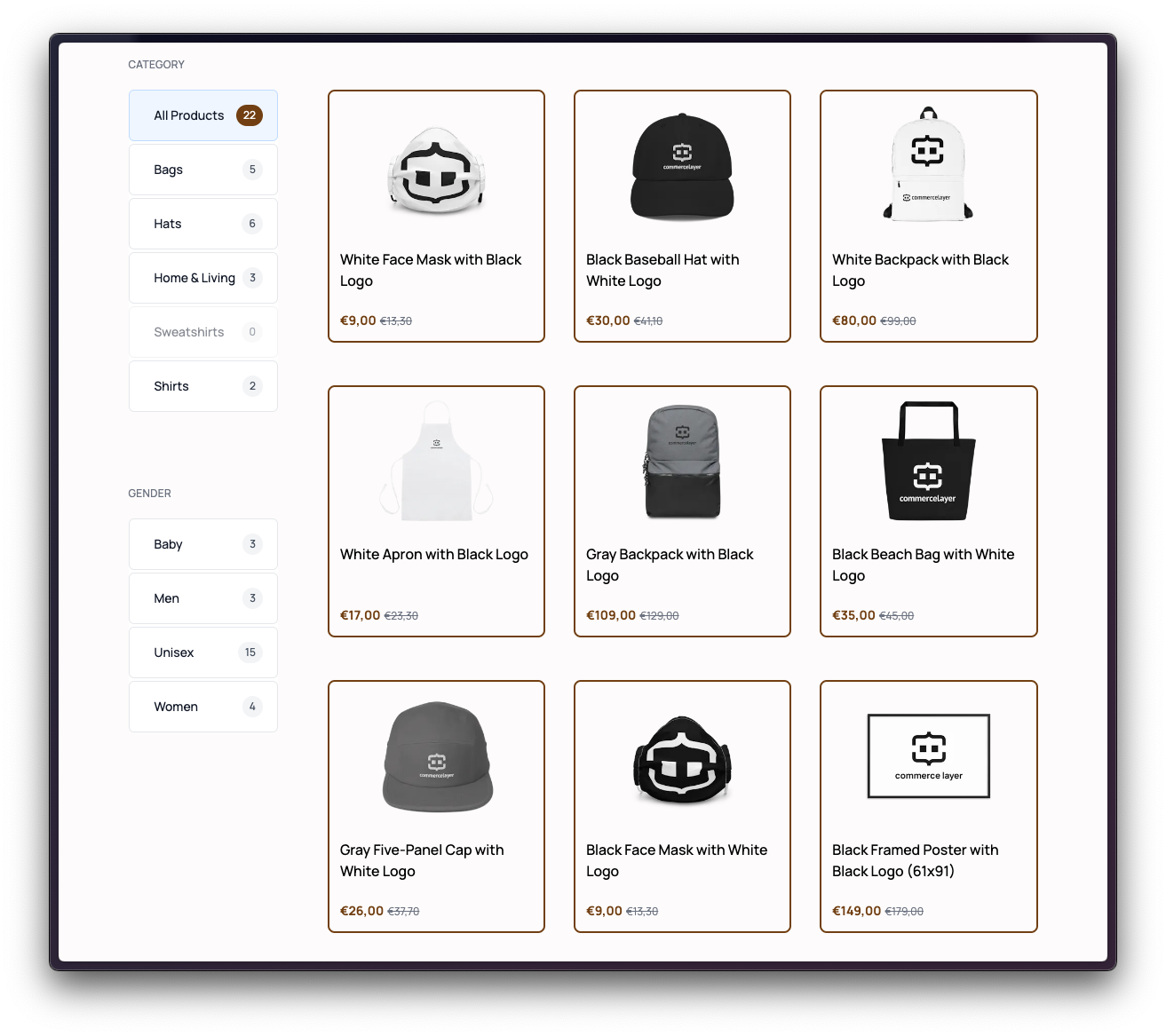The image size is (1166, 1036).
Task: Open Gray Backpack with Black Logo title
Action: pos(670,565)
